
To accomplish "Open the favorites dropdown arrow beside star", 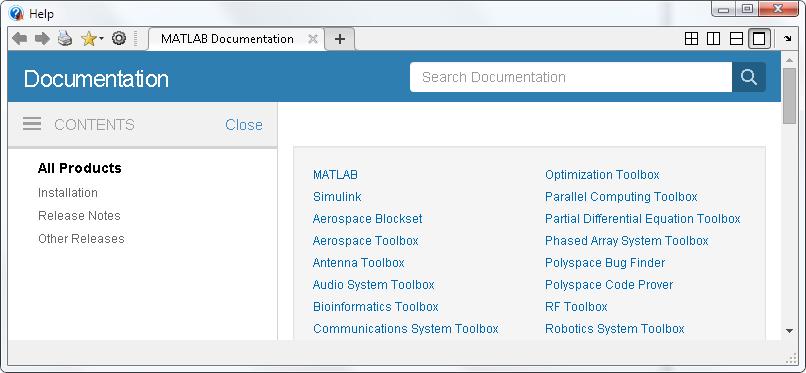I will [x=101, y=39].
